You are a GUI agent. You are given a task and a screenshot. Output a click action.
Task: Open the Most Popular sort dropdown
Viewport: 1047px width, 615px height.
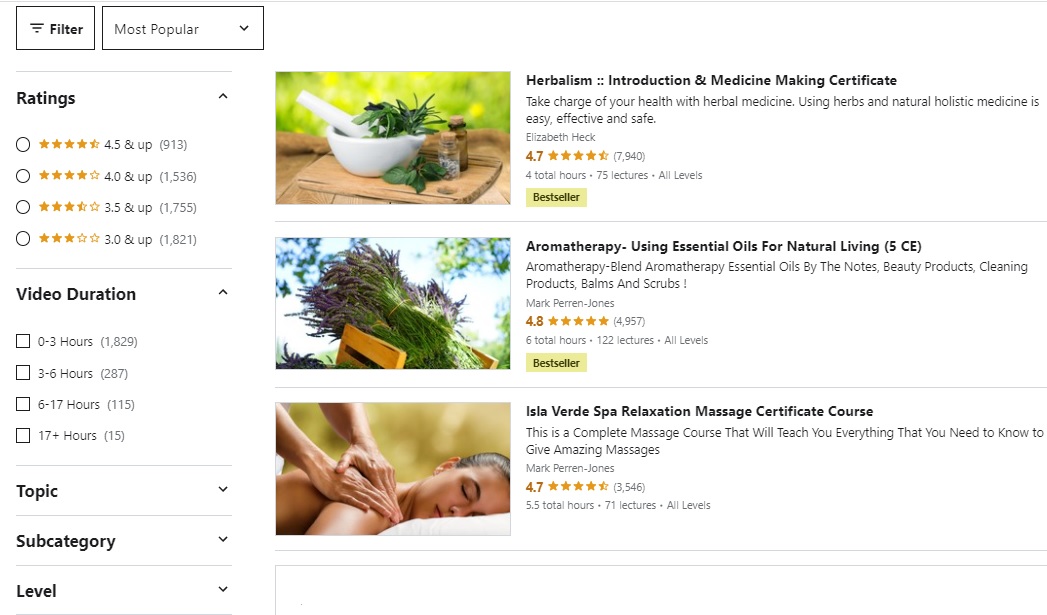pos(182,28)
